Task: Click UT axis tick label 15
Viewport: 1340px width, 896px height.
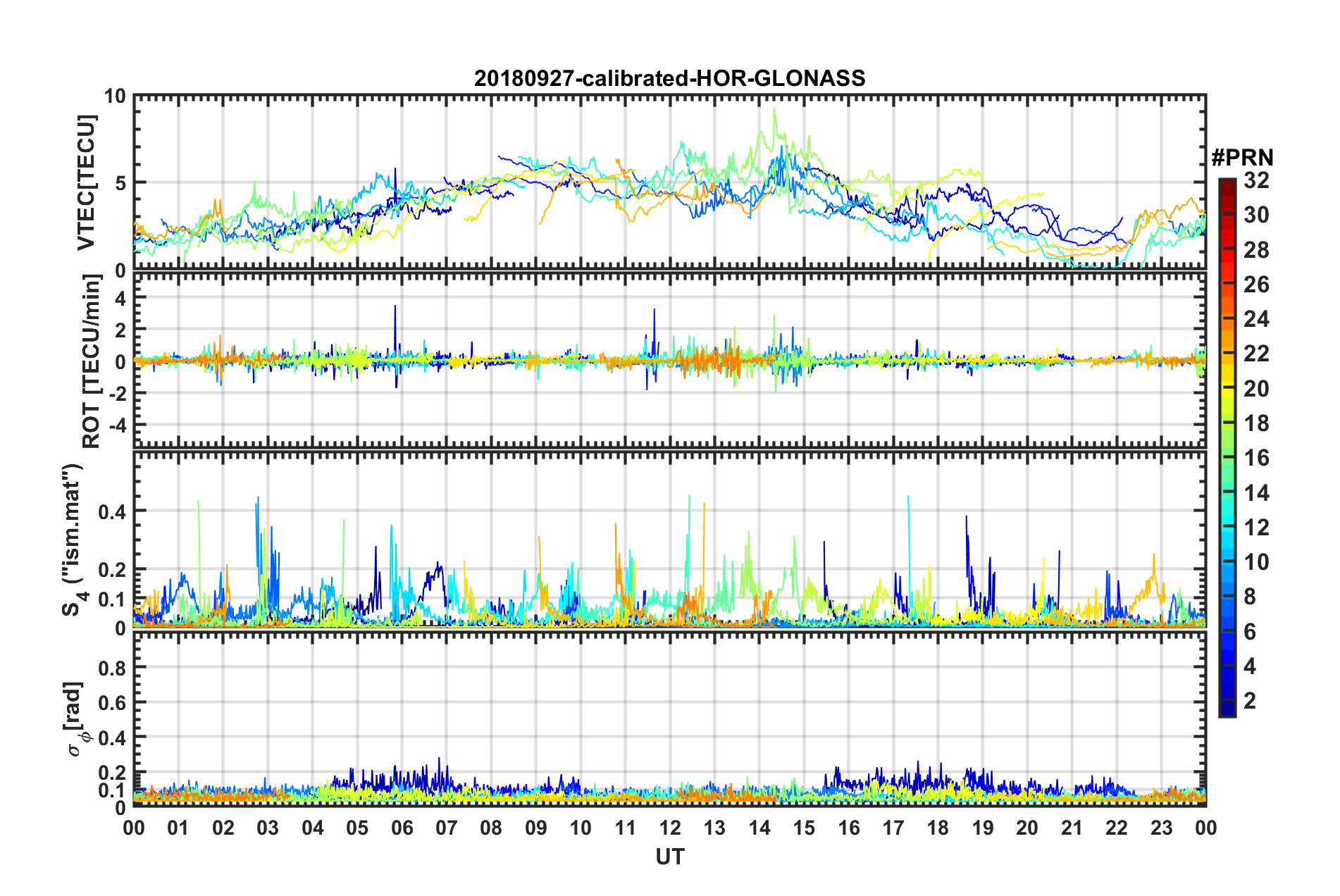Action: [804, 828]
